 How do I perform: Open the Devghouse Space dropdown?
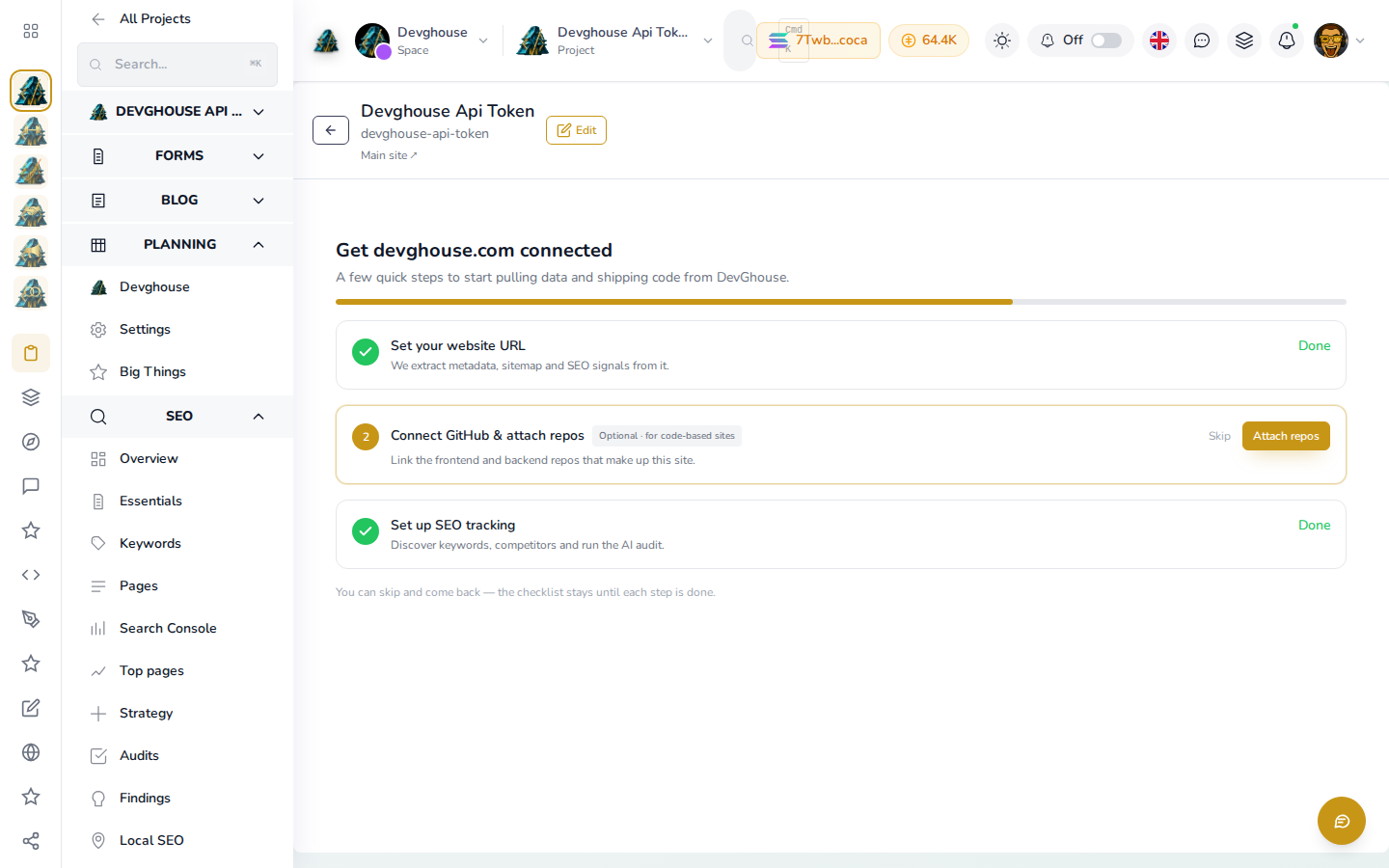[x=422, y=41]
